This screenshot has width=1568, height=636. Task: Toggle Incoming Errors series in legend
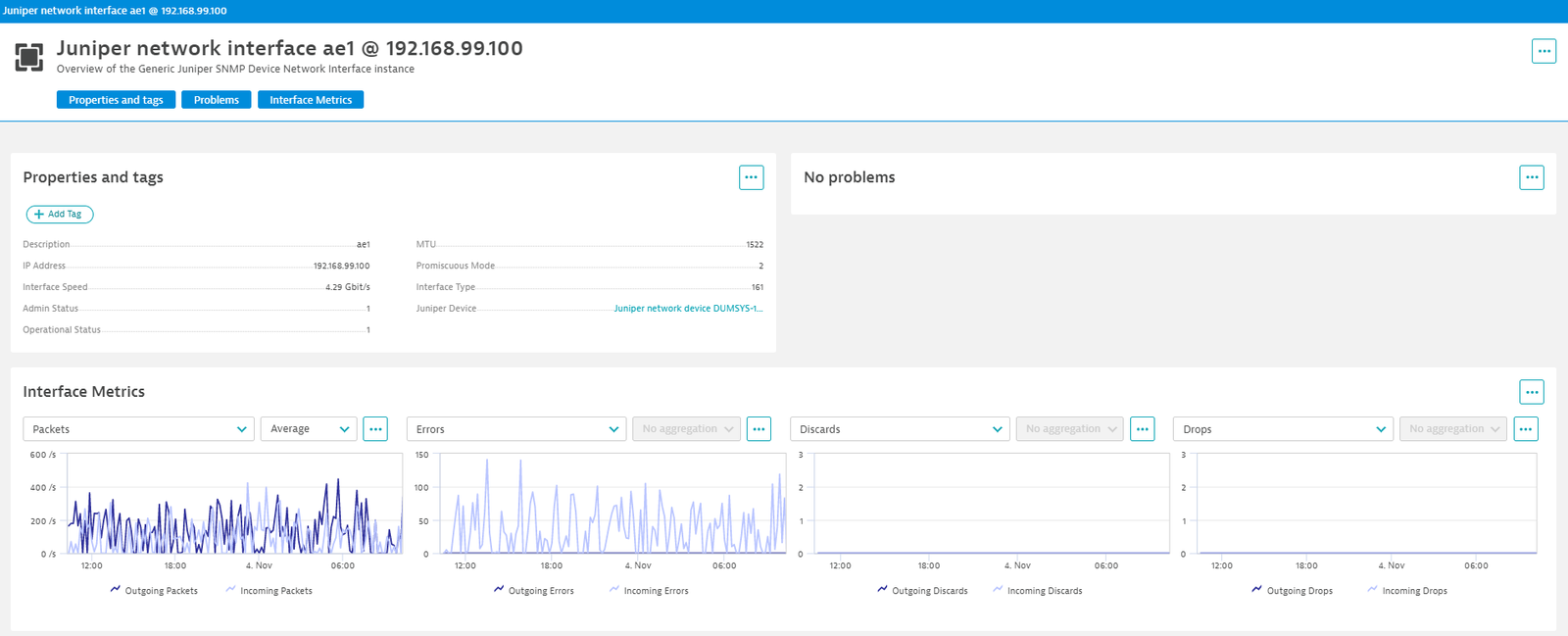pos(649,591)
